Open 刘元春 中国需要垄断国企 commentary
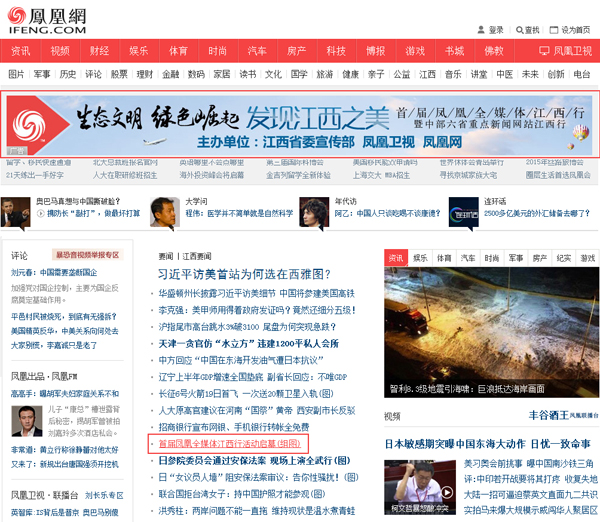The height and width of the screenshot is (522, 600). click(54, 272)
